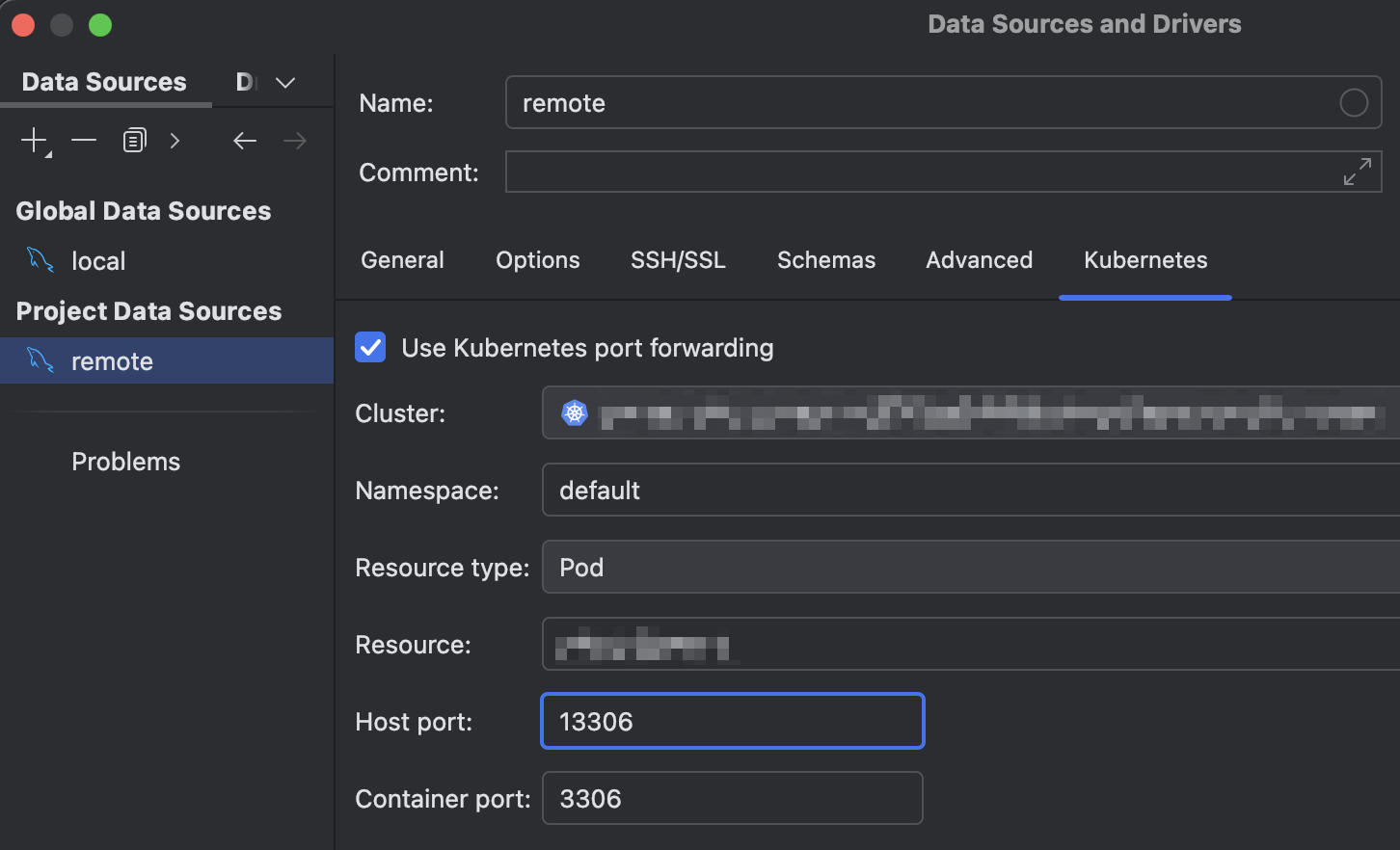Show more toolbar actions chevron
Image resolution: width=1400 pixels, height=850 pixels.
tap(175, 141)
